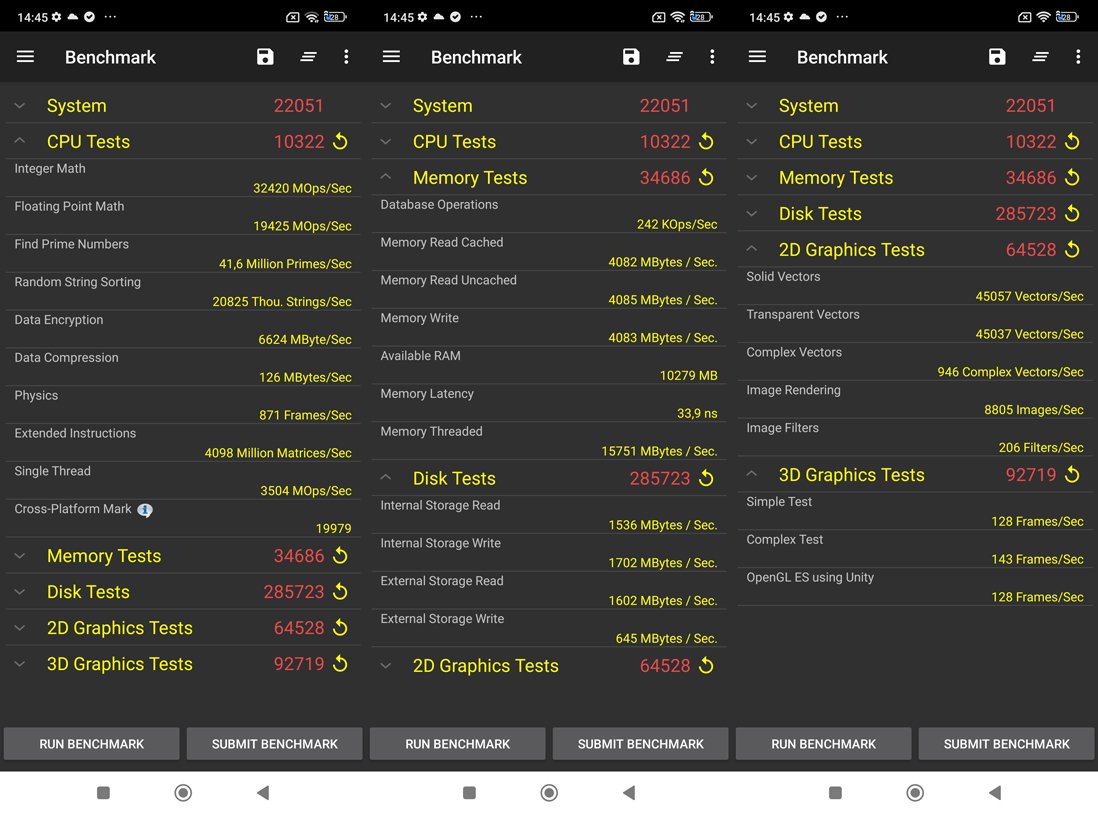Tap RUN BENCHMARK in middle screen
The image size is (1098, 814).
[x=457, y=743]
